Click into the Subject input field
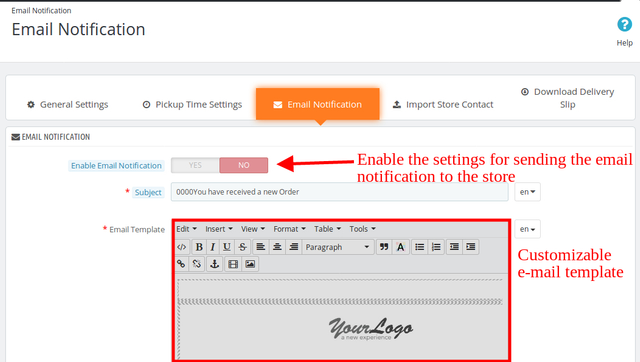Screen dimensions: 640x362 340,192
